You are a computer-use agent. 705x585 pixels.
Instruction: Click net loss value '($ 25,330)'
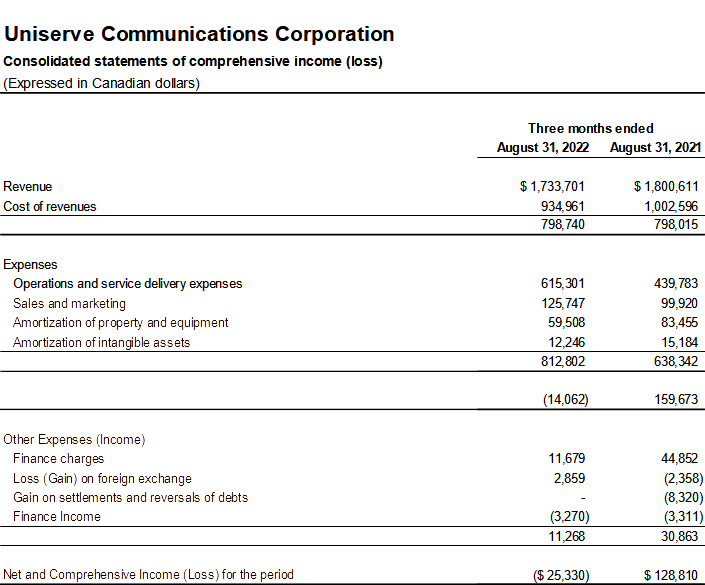click(561, 576)
